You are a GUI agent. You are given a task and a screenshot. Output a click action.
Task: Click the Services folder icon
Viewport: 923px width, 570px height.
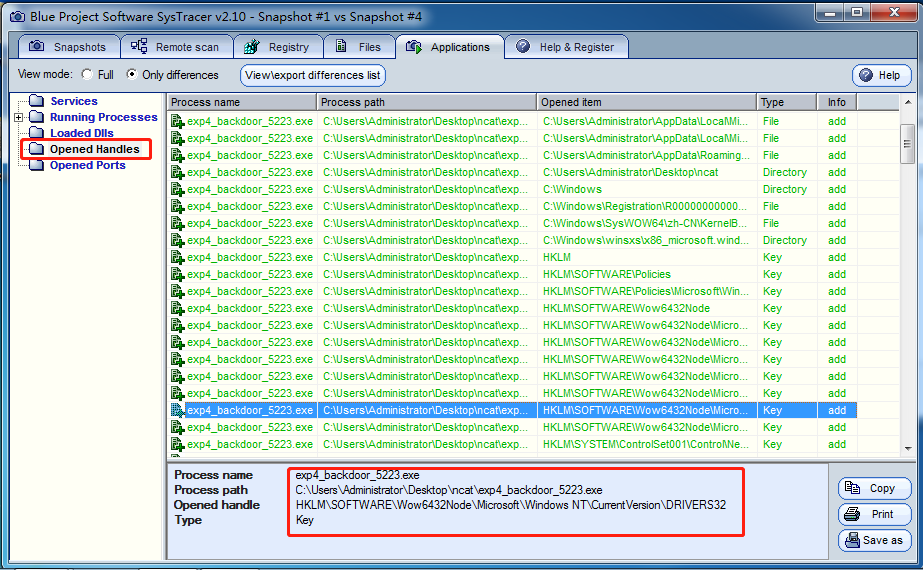point(36,101)
